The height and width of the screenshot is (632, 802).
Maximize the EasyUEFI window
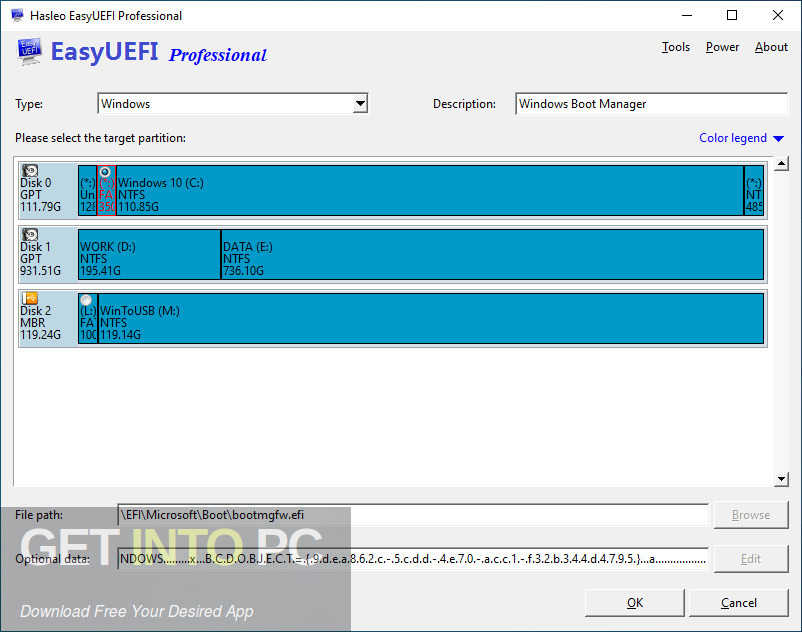732,15
